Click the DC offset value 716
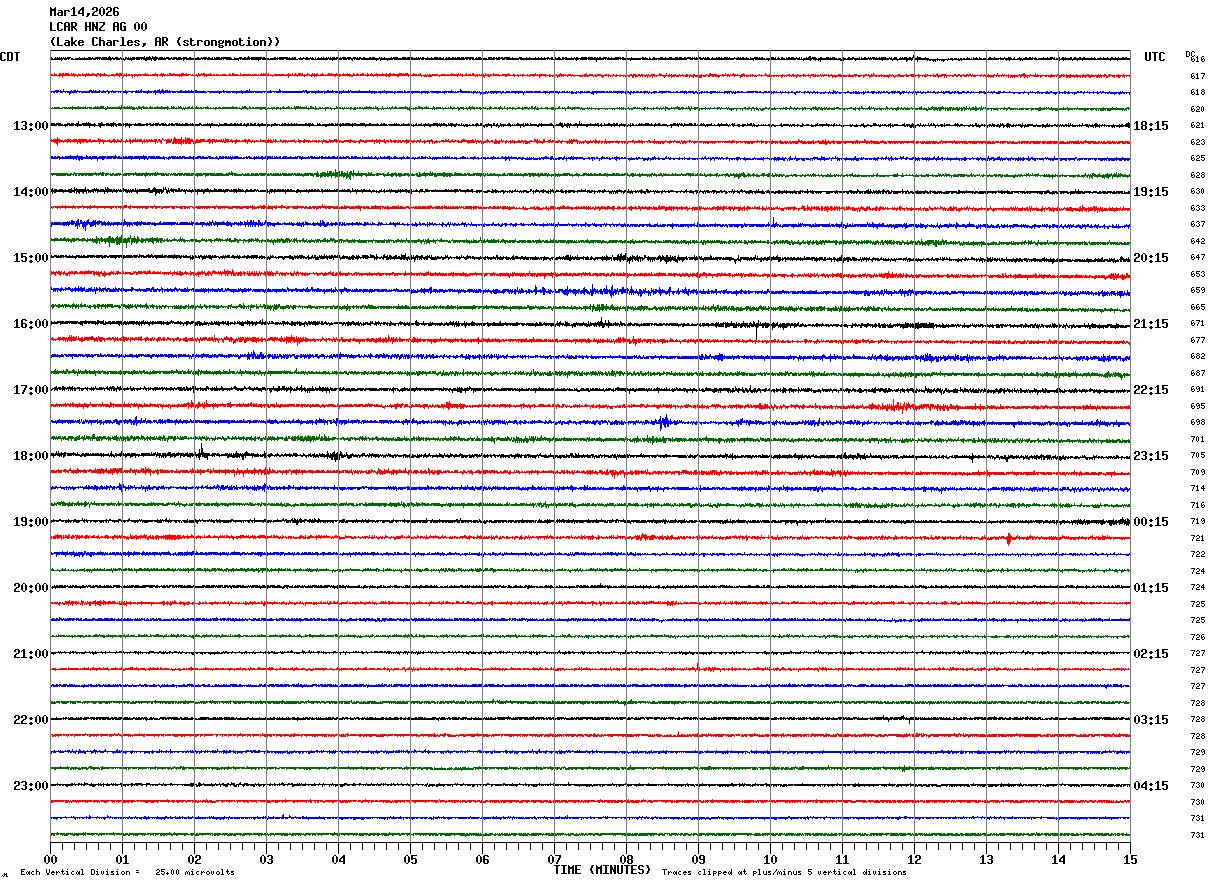The width and height of the screenshot is (1210, 886). (1197, 505)
